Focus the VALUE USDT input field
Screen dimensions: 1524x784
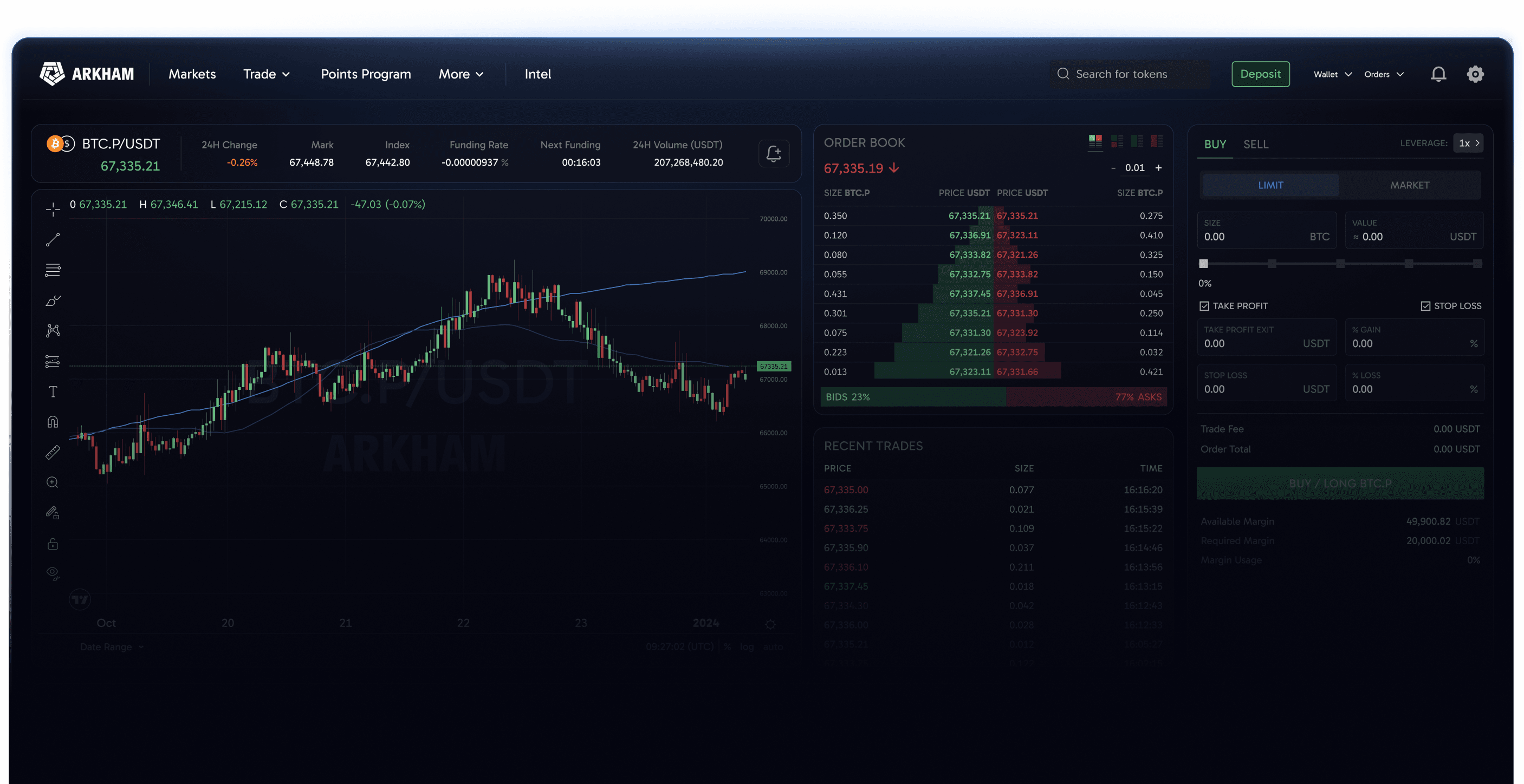click(x=1414, y=231)
